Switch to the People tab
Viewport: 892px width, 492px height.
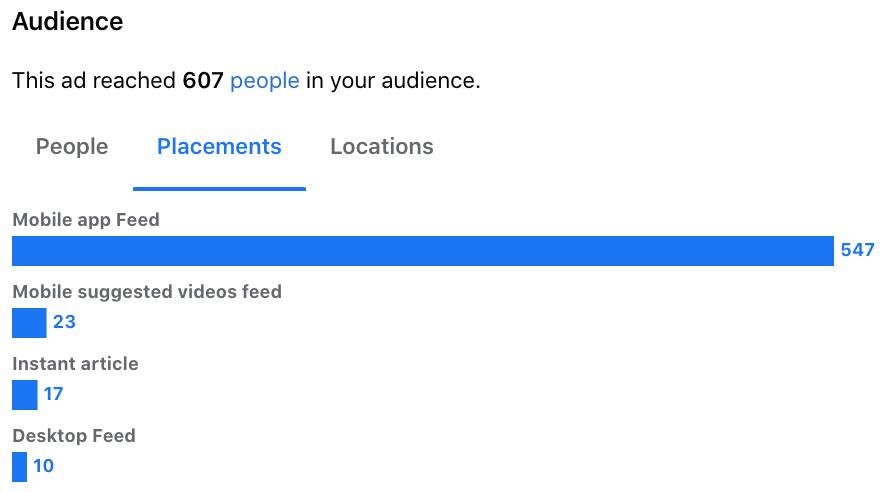point(72,147)
